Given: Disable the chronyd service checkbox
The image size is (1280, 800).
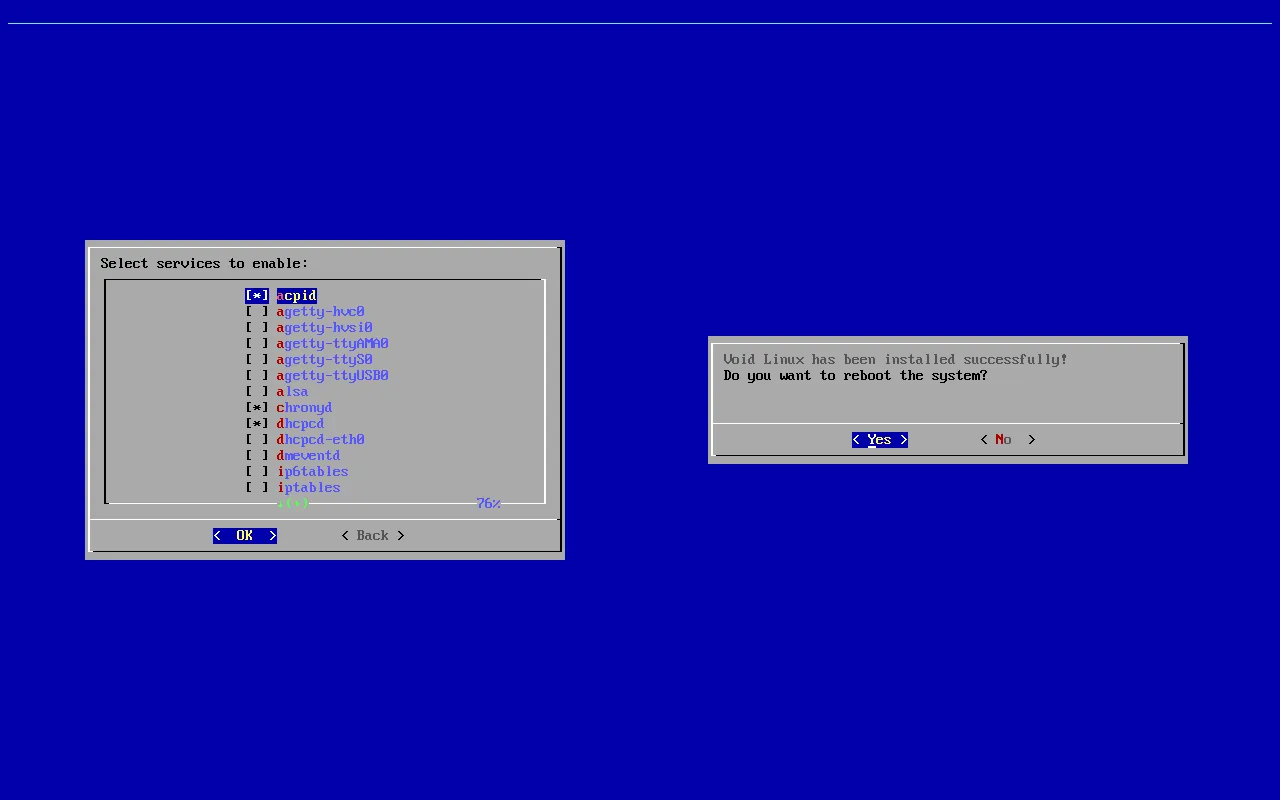Looking at the screenshot, I should [x=257, y=408].
